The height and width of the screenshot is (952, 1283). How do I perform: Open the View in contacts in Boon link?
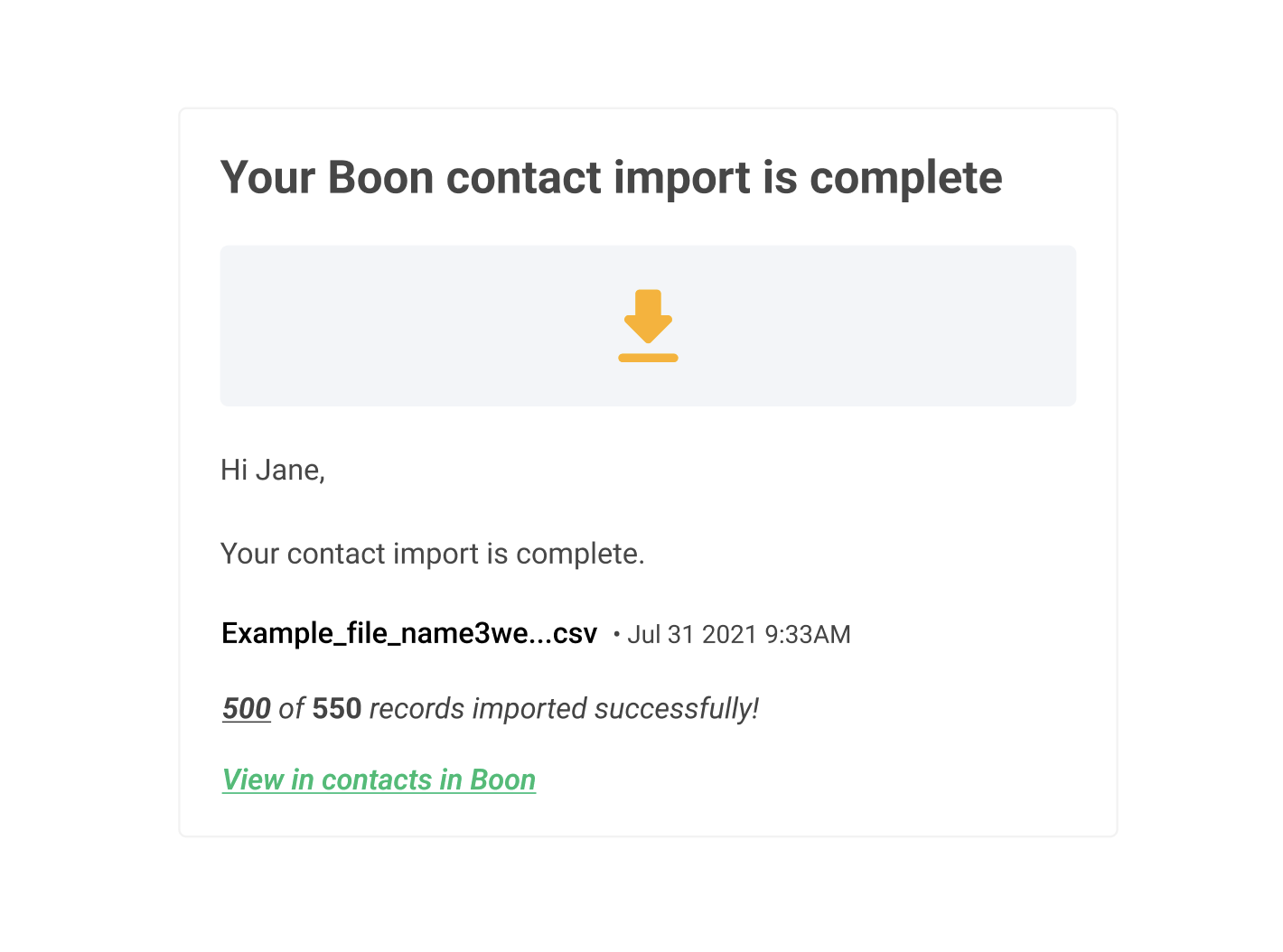coord(379,779)
